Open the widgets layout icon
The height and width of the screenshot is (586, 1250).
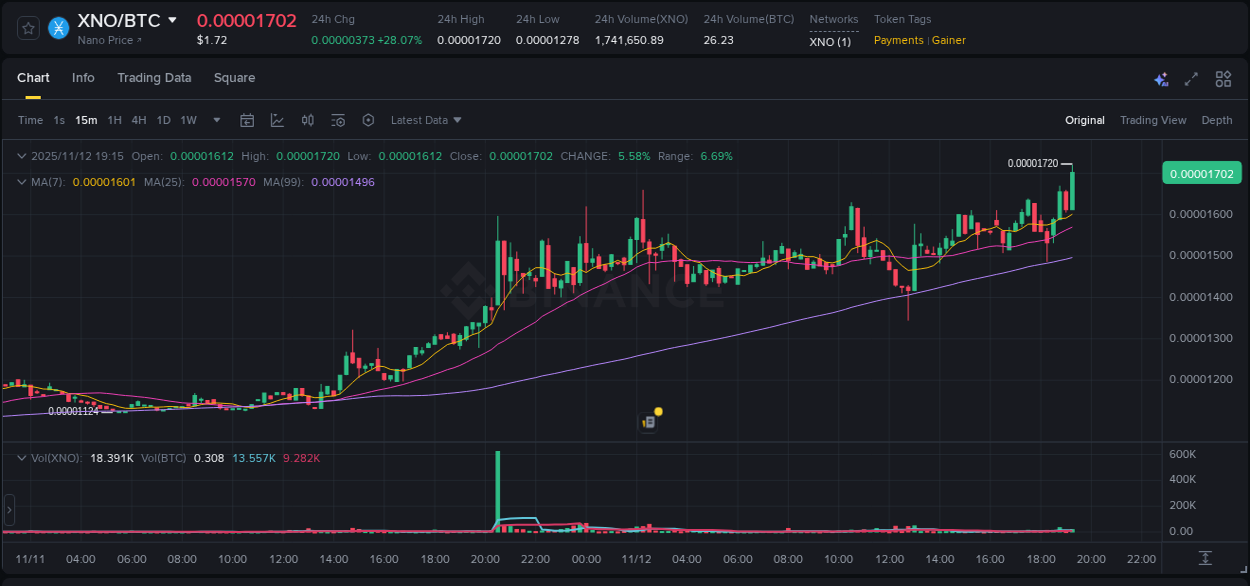pos(1222,77)
